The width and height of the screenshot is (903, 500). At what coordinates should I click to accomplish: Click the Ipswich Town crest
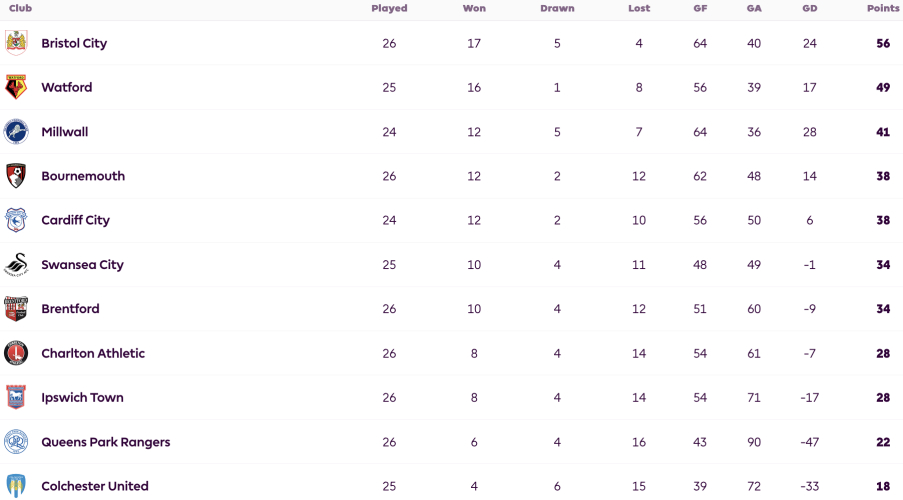(x=16, y=397)
